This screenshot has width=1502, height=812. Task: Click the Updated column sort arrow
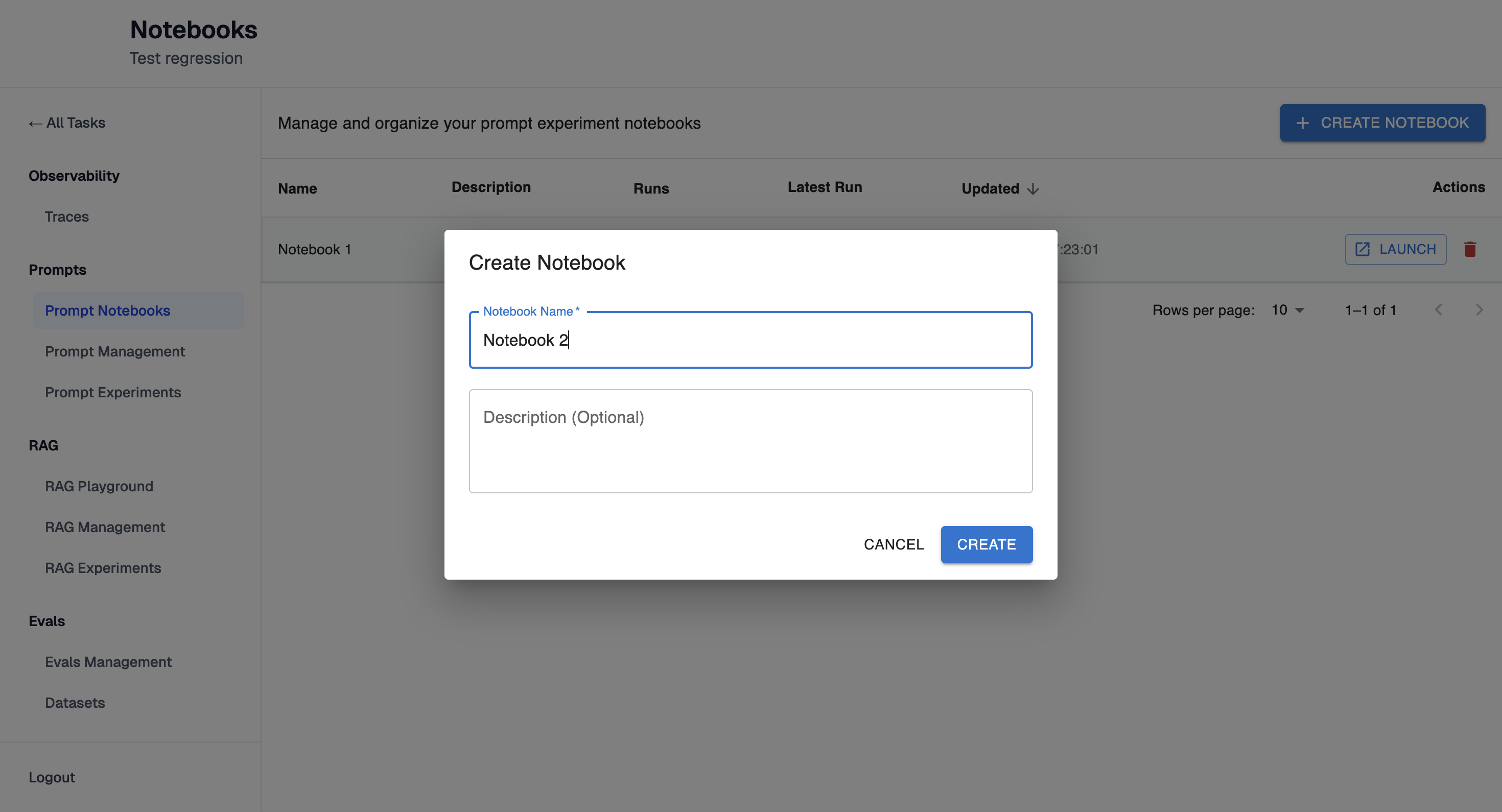tap(1032, 189)
